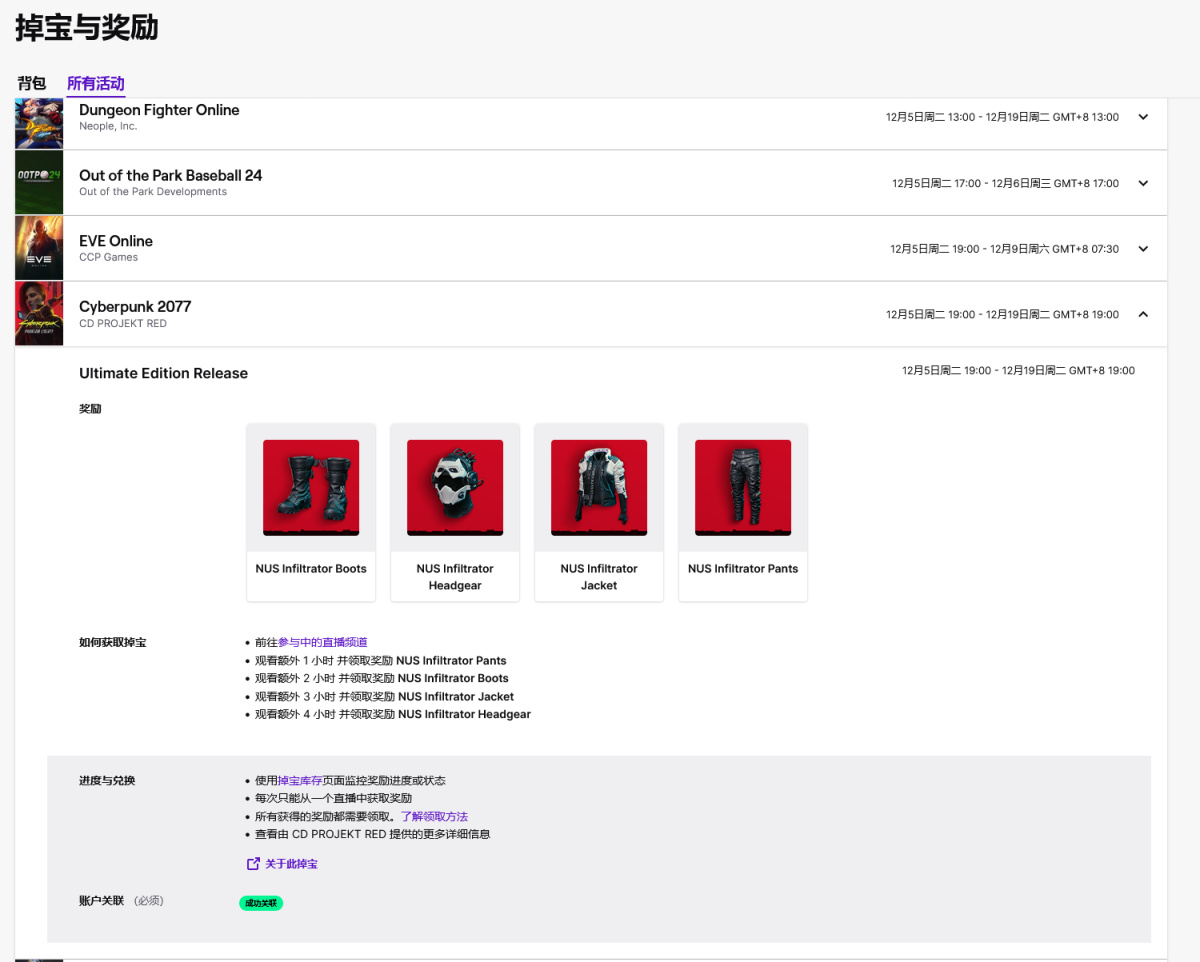Expand the Out of the Park Baseball 24 chevron
This screenshot has height=962, width=1200.
(1143, 183)
